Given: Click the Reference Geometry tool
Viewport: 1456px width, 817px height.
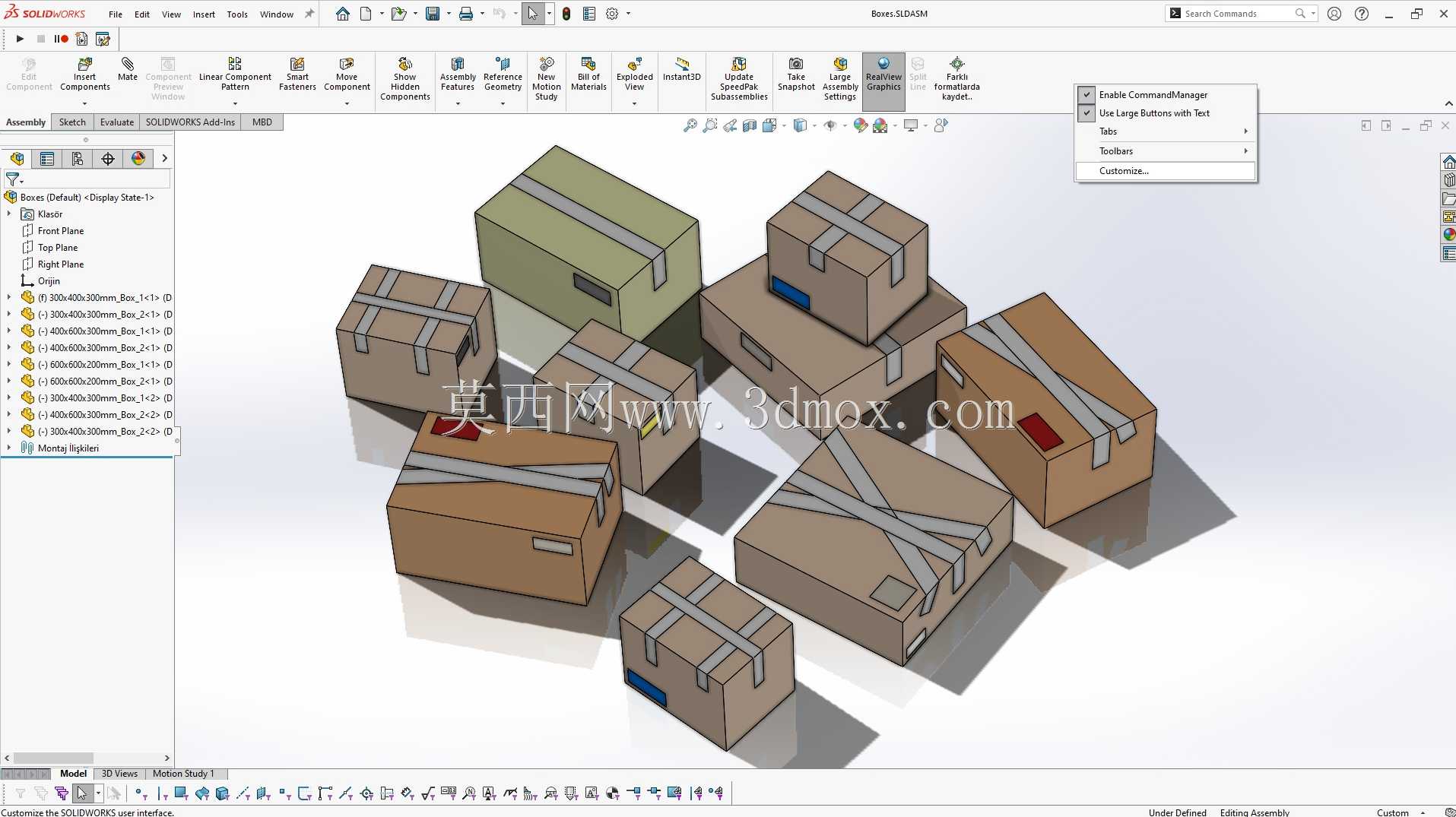Looking at the screenshot, I should click(x=503, y=74).
